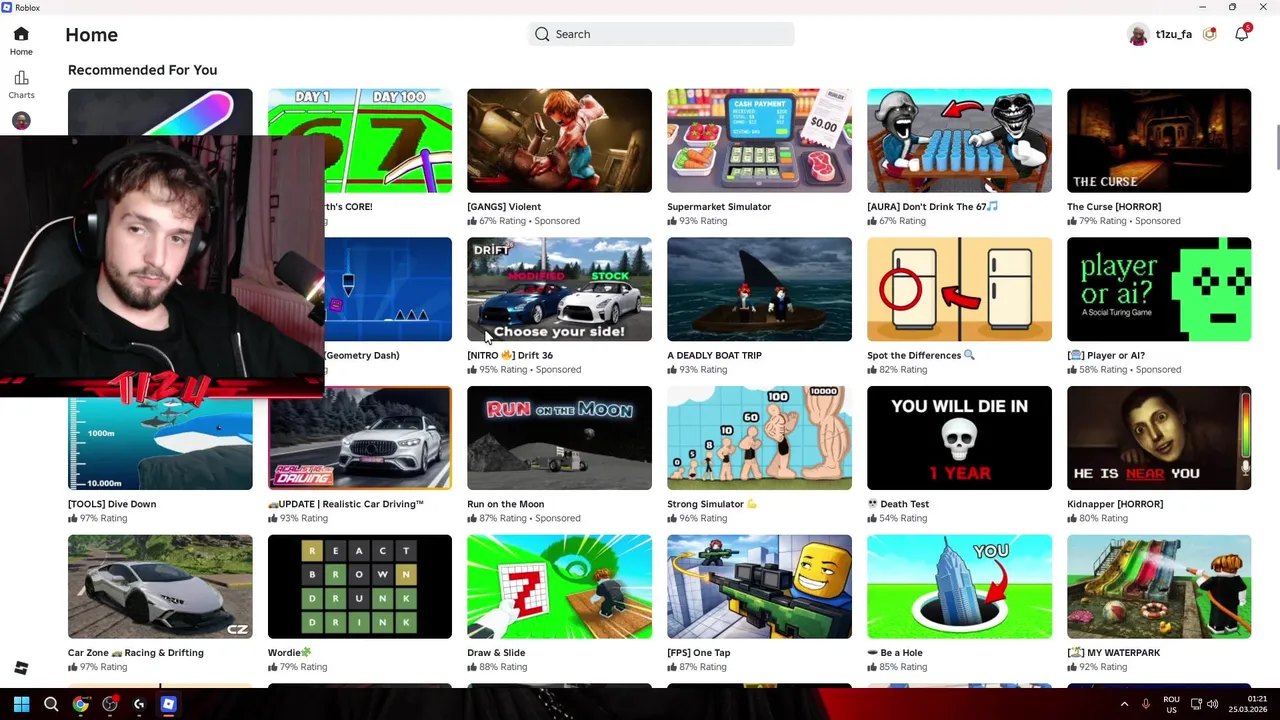This screenshot has width=1280, height=720.
Task: Click the 54% Rating under Death Test
Action: (897, 518)
